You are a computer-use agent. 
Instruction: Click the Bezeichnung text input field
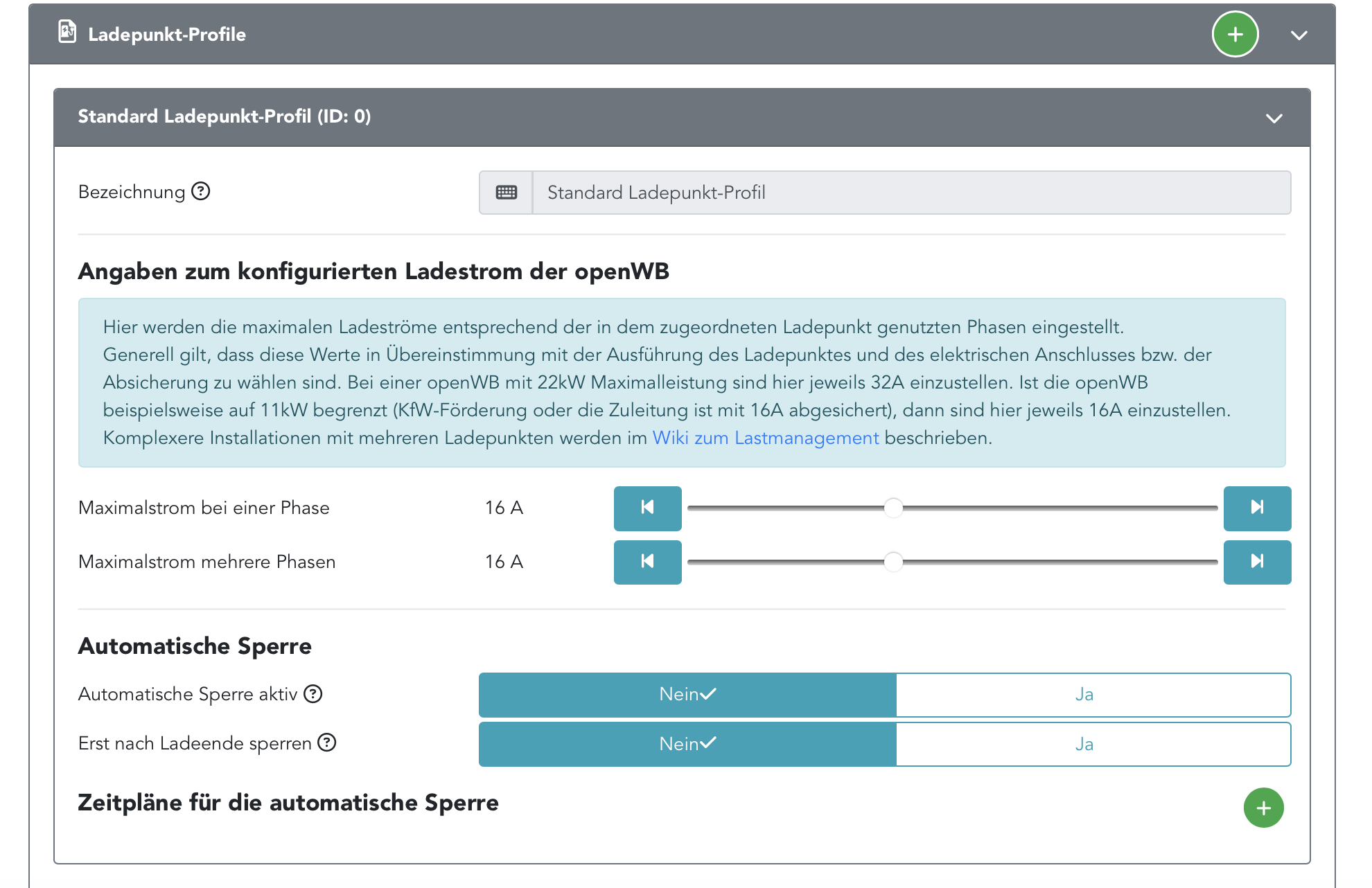click(x=911, y=193)
